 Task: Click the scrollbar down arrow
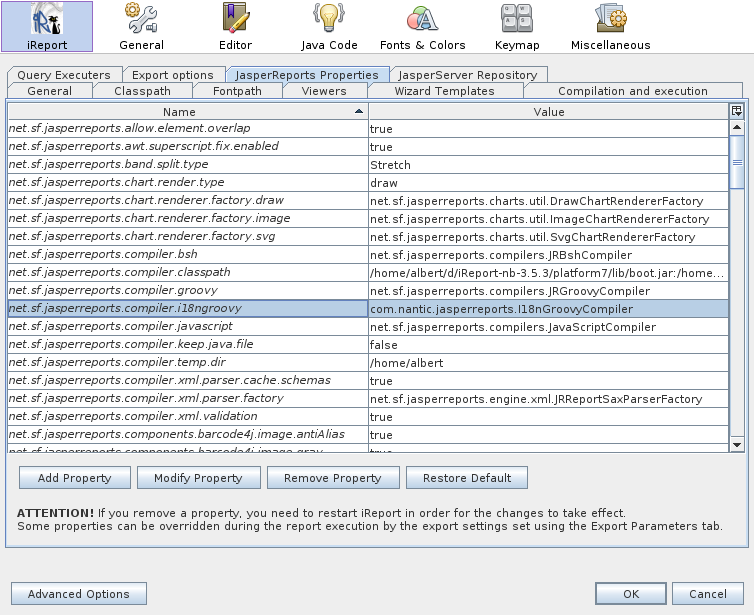737,444
